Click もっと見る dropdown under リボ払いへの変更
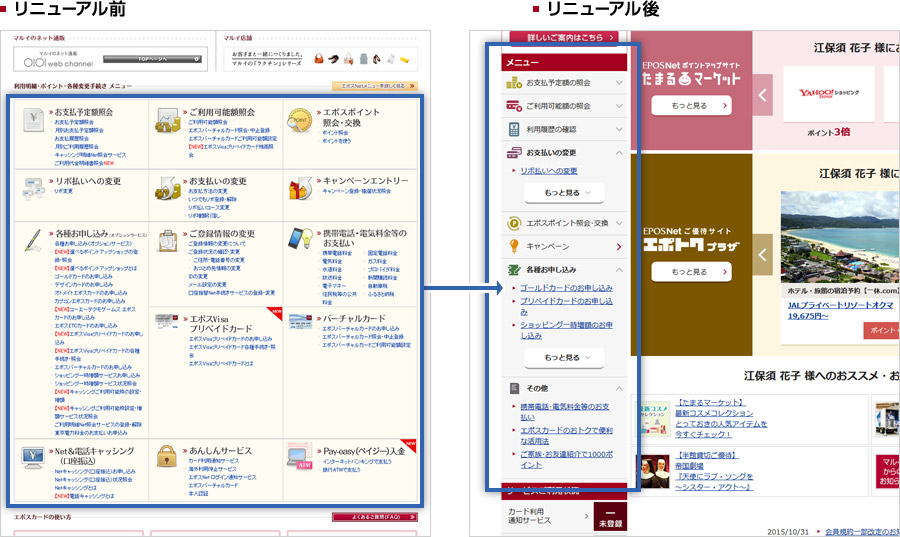 pyautogui.click(x=564, y=193)
